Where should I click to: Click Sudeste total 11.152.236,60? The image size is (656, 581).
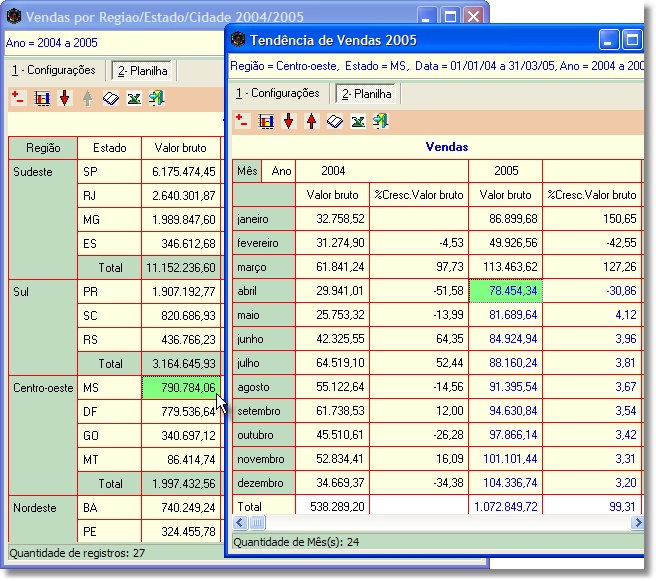tap(181, 268)
